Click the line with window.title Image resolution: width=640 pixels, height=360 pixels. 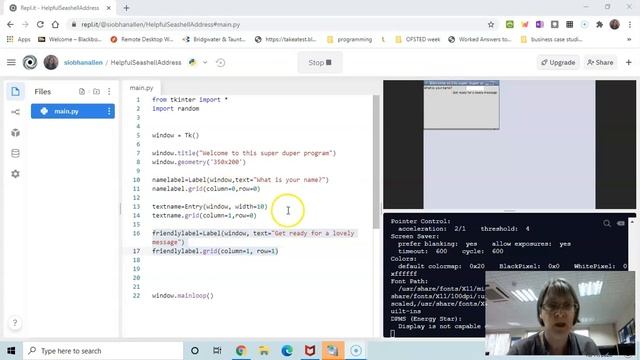coord(244,153)
